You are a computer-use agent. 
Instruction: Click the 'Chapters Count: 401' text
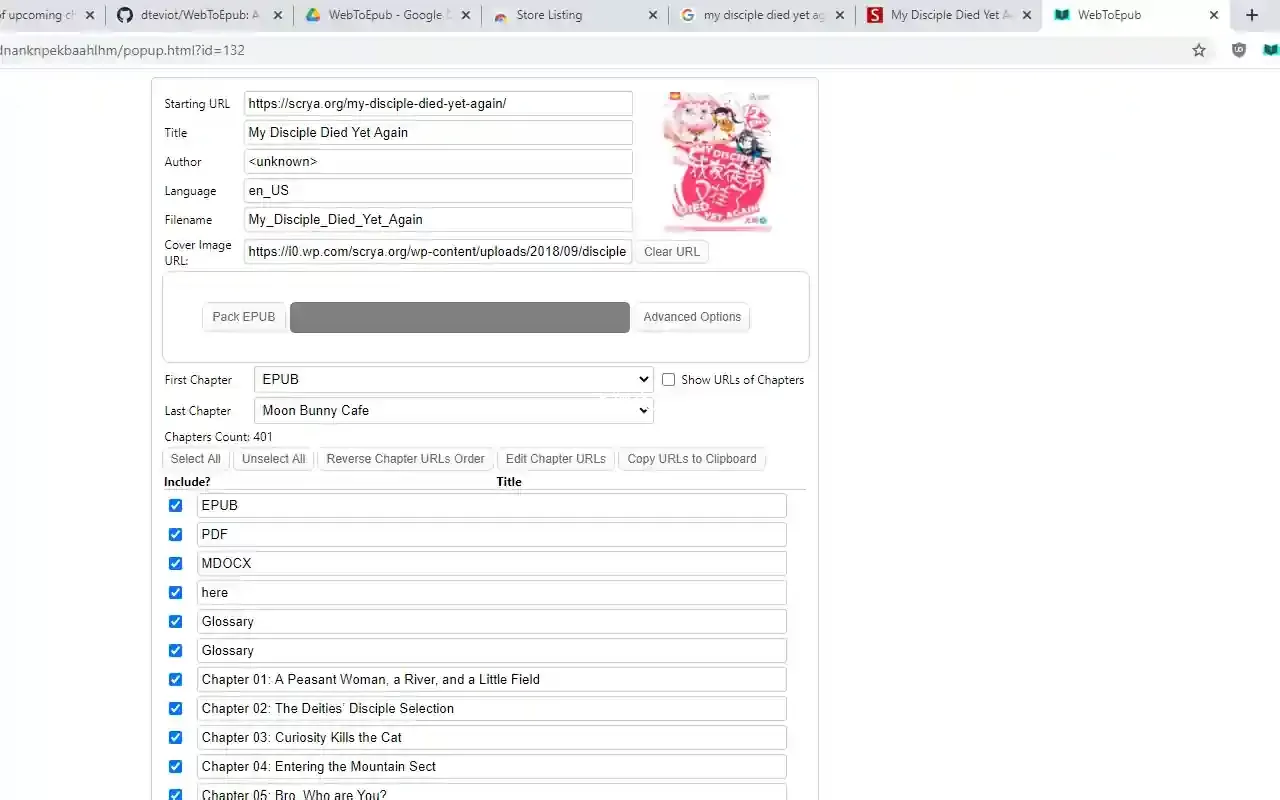(218, 437)
